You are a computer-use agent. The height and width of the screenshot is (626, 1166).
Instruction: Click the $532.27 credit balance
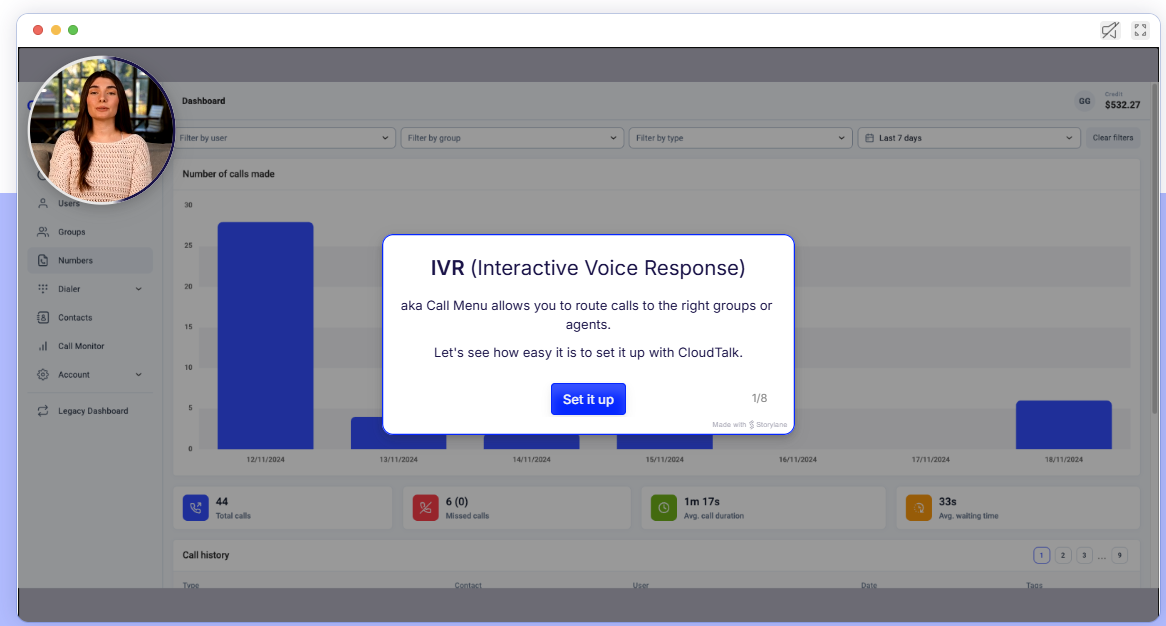[1122, 105]
